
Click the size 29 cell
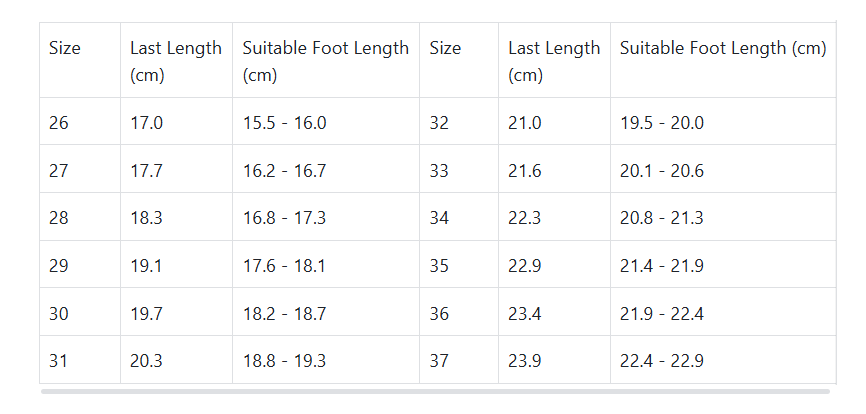tap(59, 266)
